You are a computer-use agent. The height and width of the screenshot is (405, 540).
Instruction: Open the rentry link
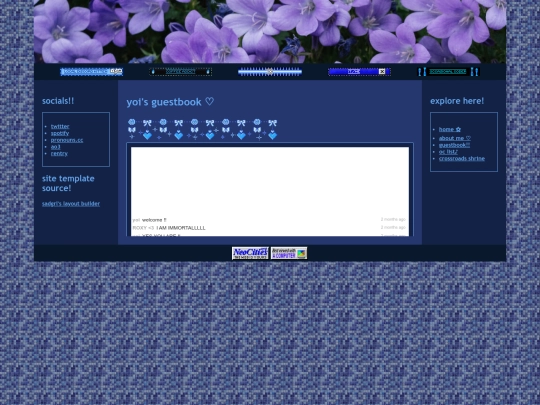59,153
